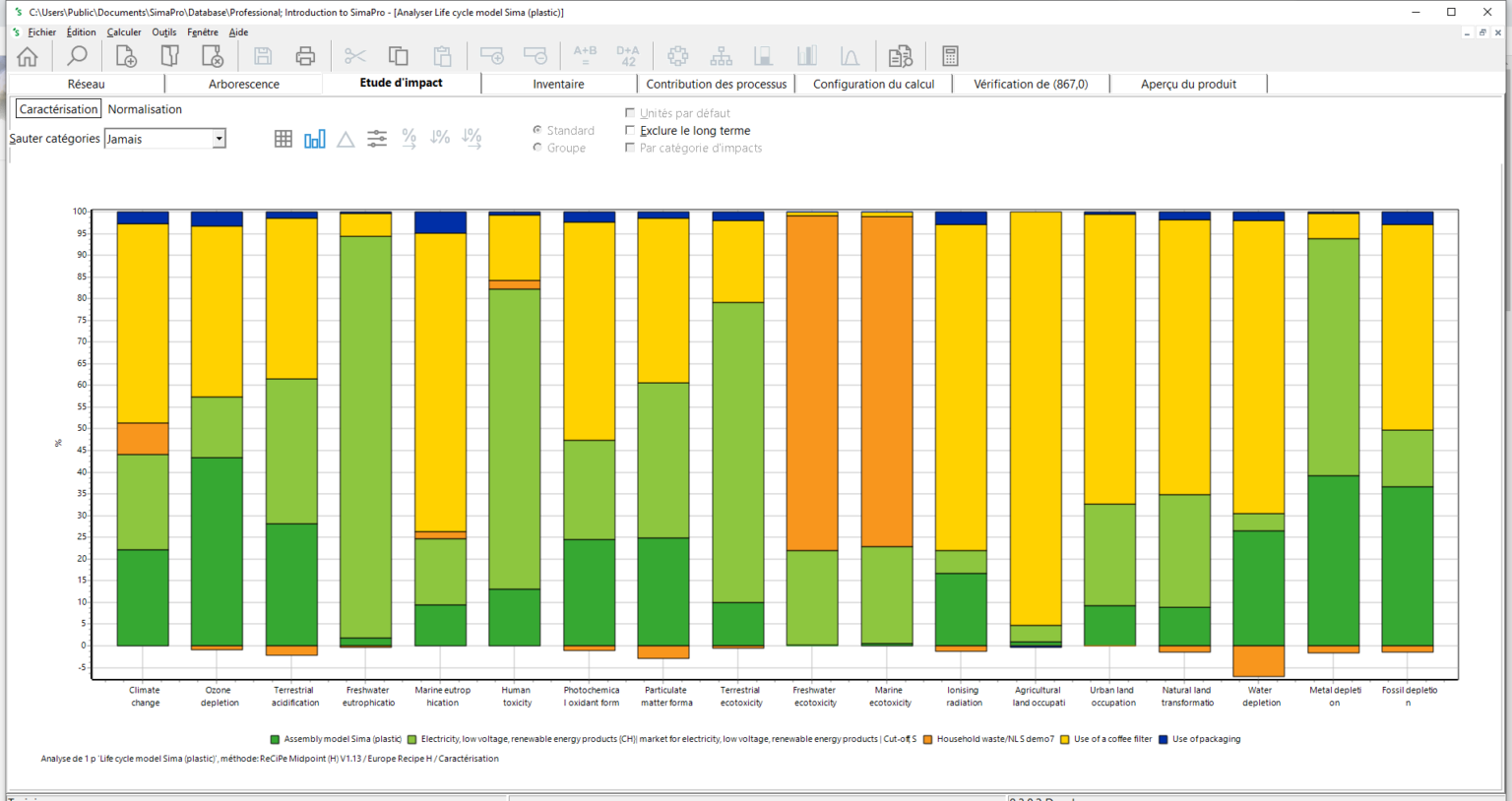Click the print icon
The width and height of the screenshot is (1512, 801).
305,56
